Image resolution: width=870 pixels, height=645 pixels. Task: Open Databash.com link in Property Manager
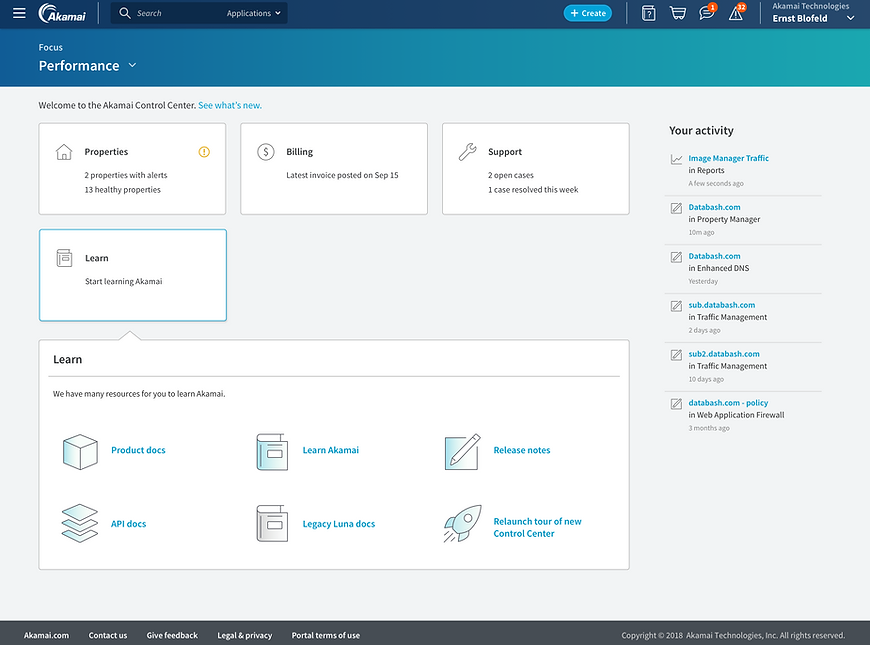coord(715,207)
